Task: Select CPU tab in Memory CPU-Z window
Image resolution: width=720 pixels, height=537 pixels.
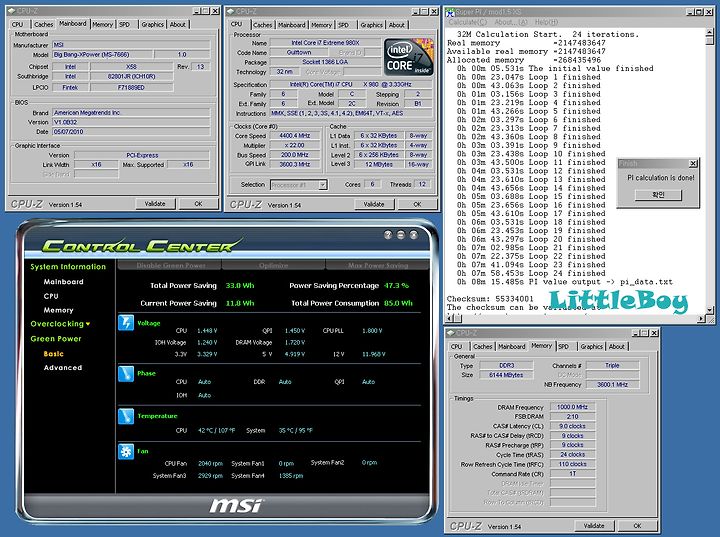Action: (456, 346)
